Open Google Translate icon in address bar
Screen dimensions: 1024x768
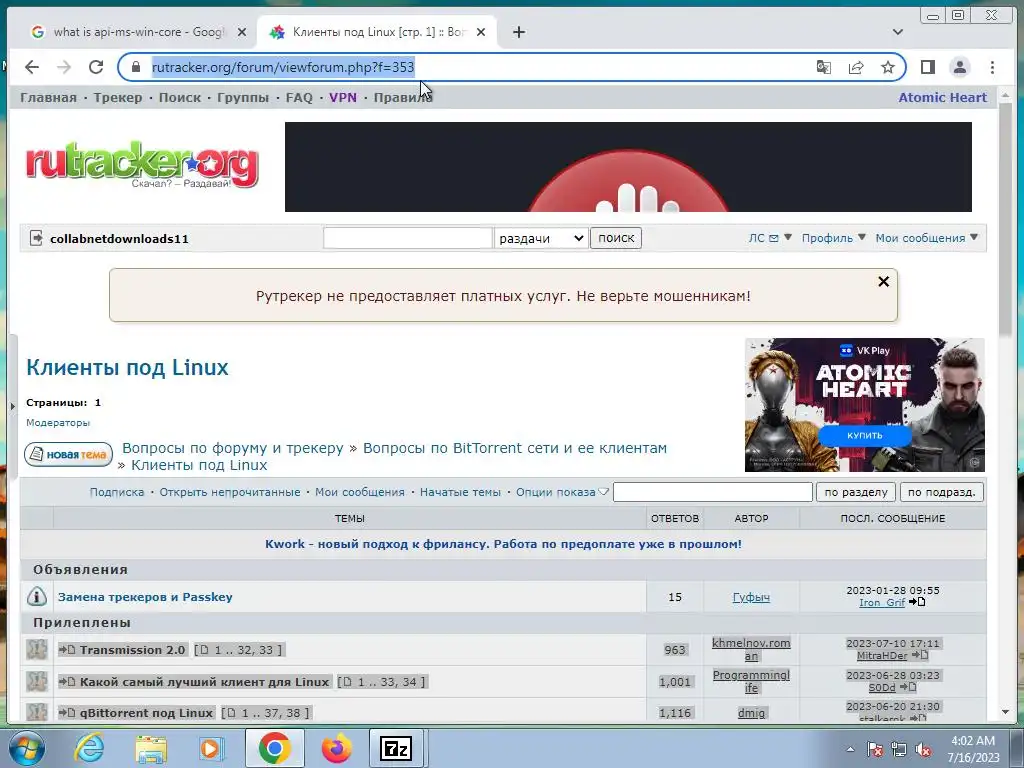coord(824,67)
